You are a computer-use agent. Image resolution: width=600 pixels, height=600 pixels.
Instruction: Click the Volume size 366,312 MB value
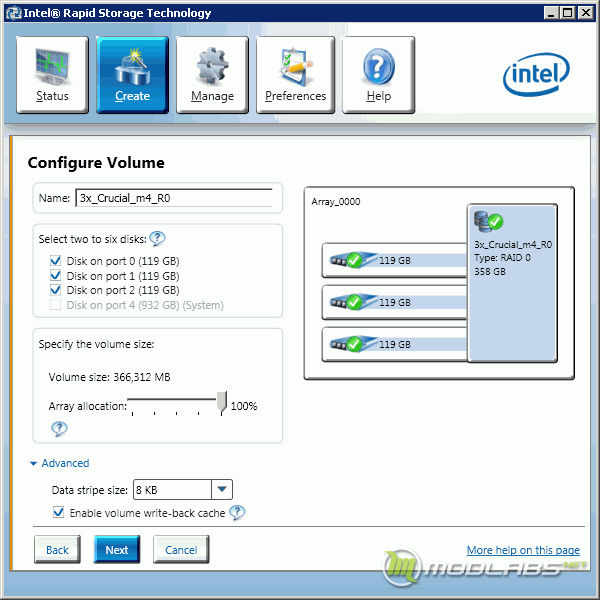pos(142,377)
